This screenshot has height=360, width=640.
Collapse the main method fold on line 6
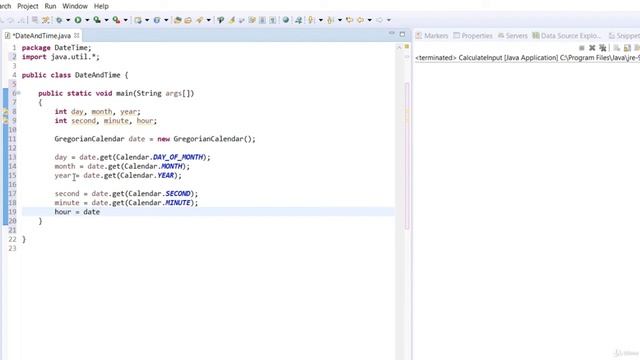point(18,93)
